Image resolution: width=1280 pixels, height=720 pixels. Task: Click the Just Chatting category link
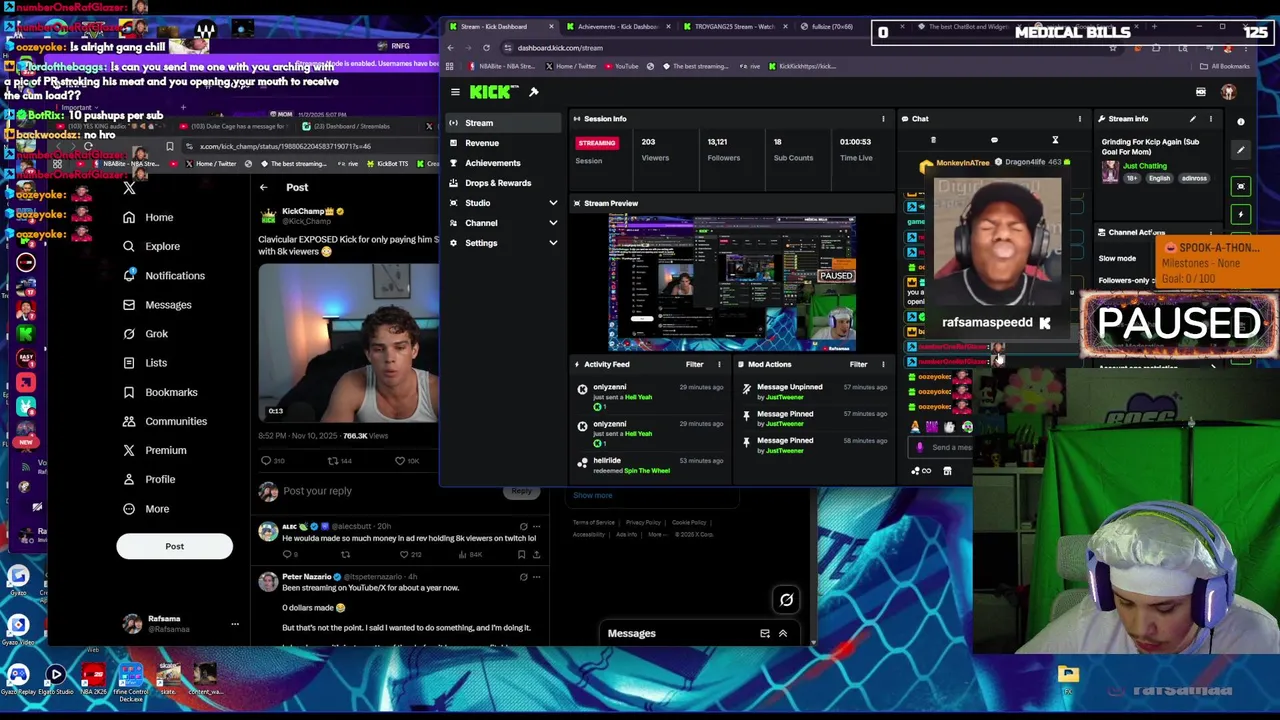(x=1144, y=166)
